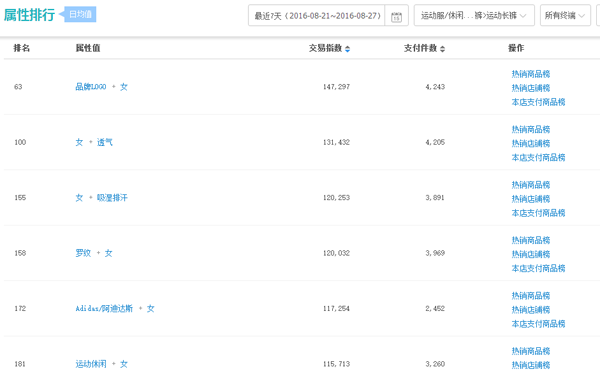Select the 透气 attribute link
The height and width of the screenshot is (374, 600).
(105, 142)
